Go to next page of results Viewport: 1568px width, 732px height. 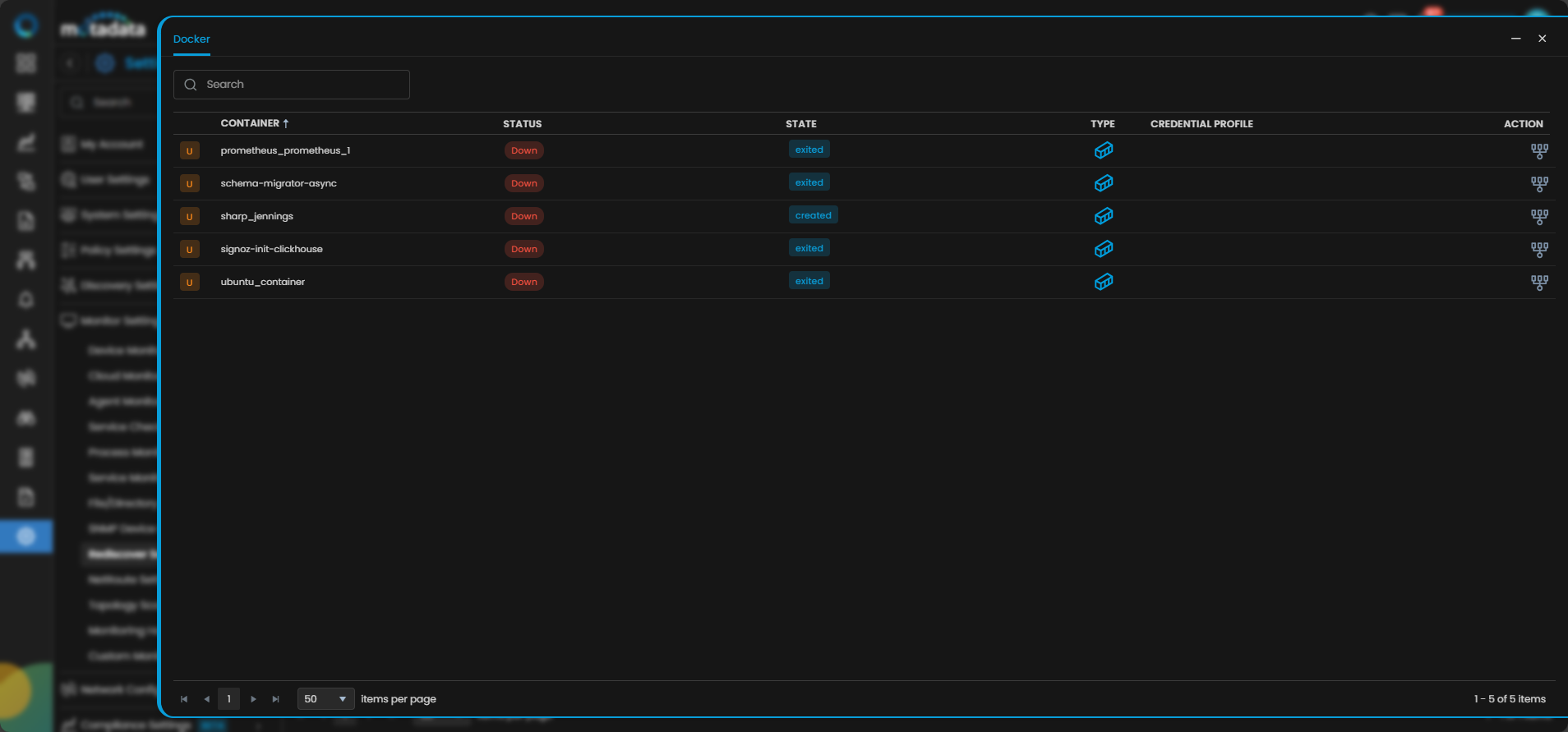point(253,699)
